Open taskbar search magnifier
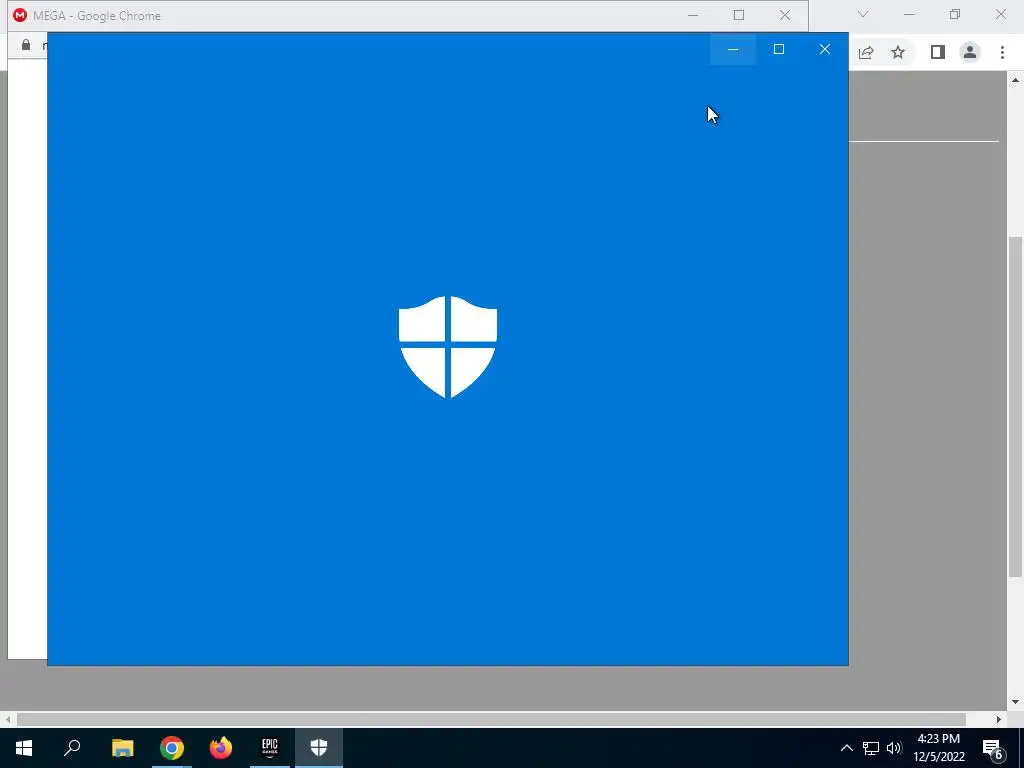Image resolution: width=1024 pixels, height=768 pixels. (x=72, y=748)
